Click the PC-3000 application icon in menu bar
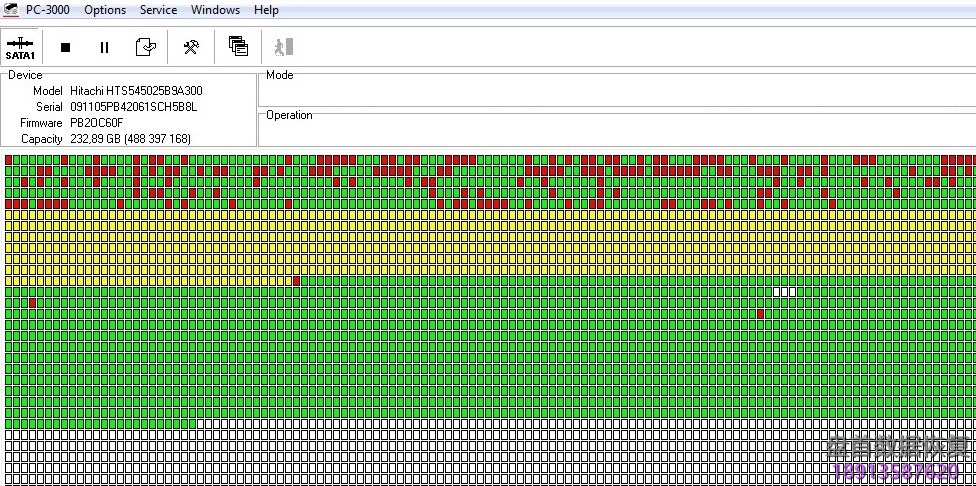Viewport: 976px width, 486px height. click(x=11, y=9)
